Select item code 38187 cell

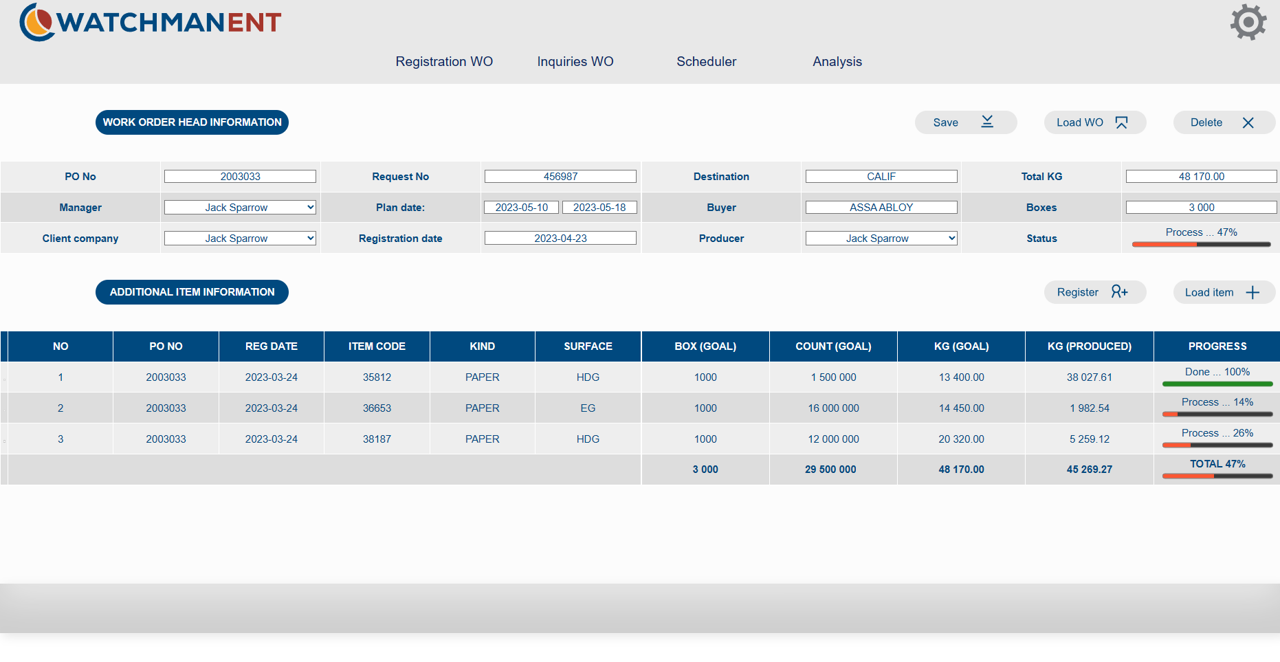(377, 439)
